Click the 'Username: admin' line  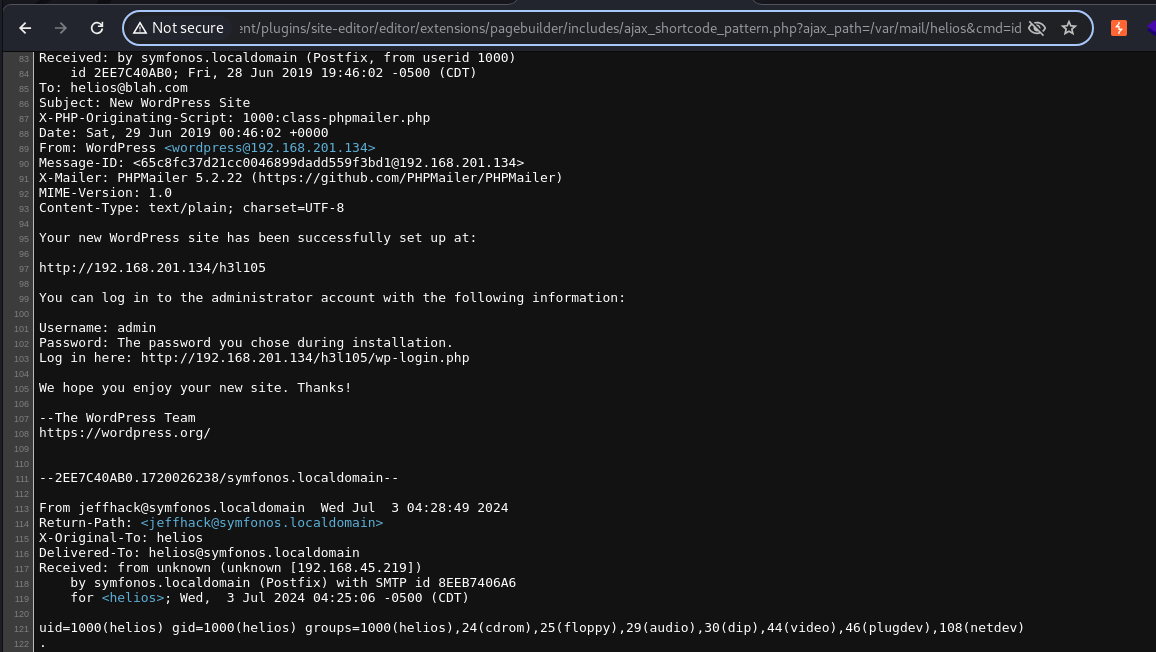(x=97, y=327)
